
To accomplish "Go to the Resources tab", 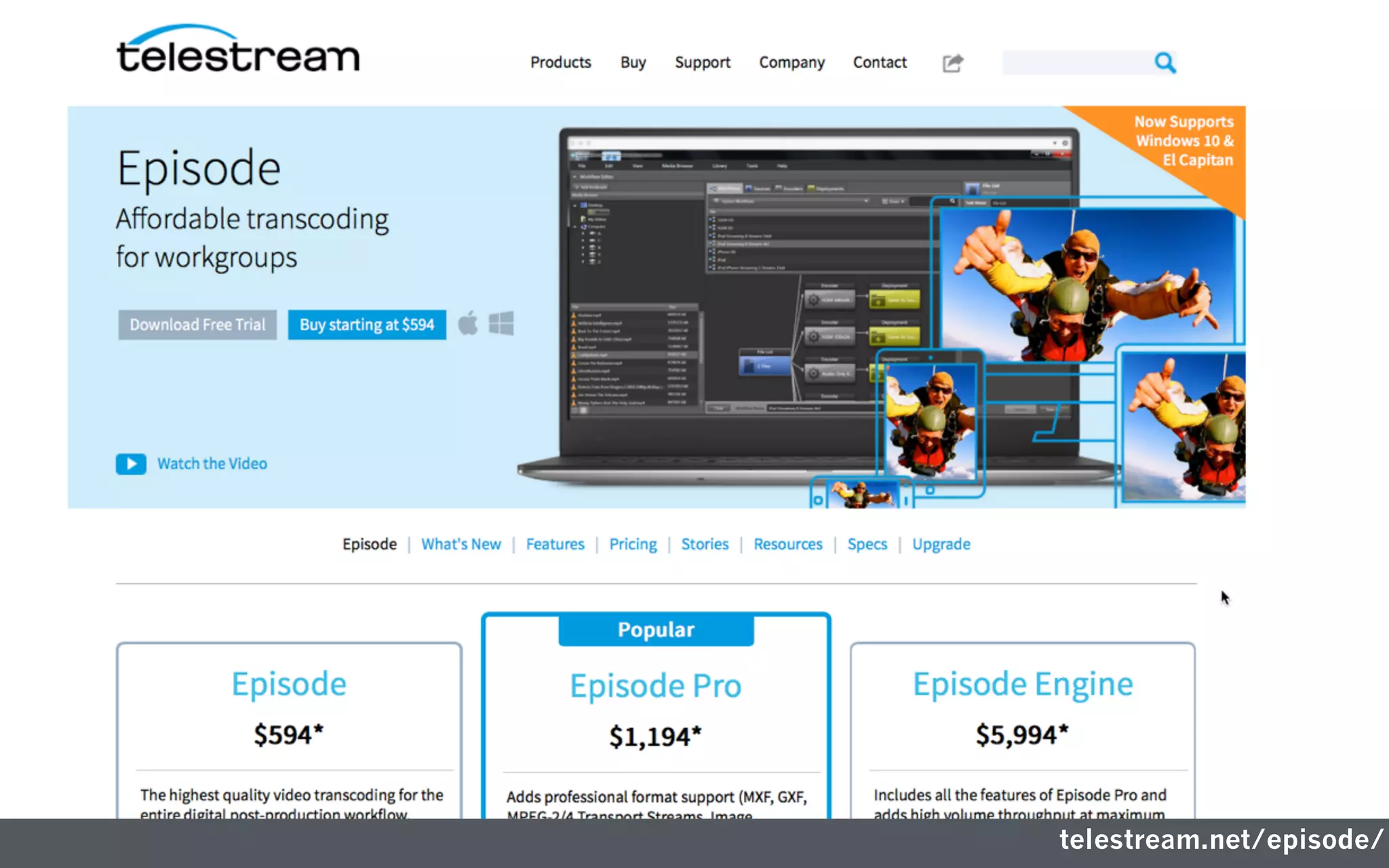I will (x=788, y=545).
